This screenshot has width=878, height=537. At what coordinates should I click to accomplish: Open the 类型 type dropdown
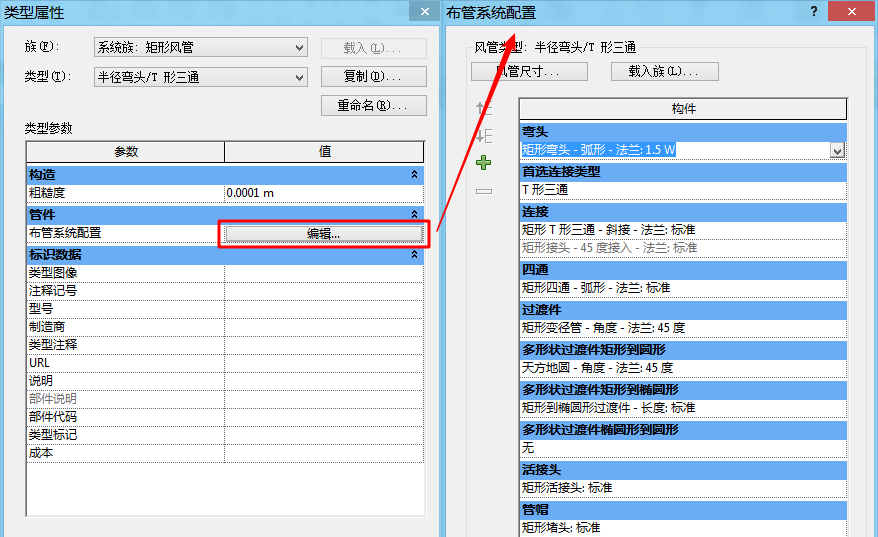click(x=200, y=77)
